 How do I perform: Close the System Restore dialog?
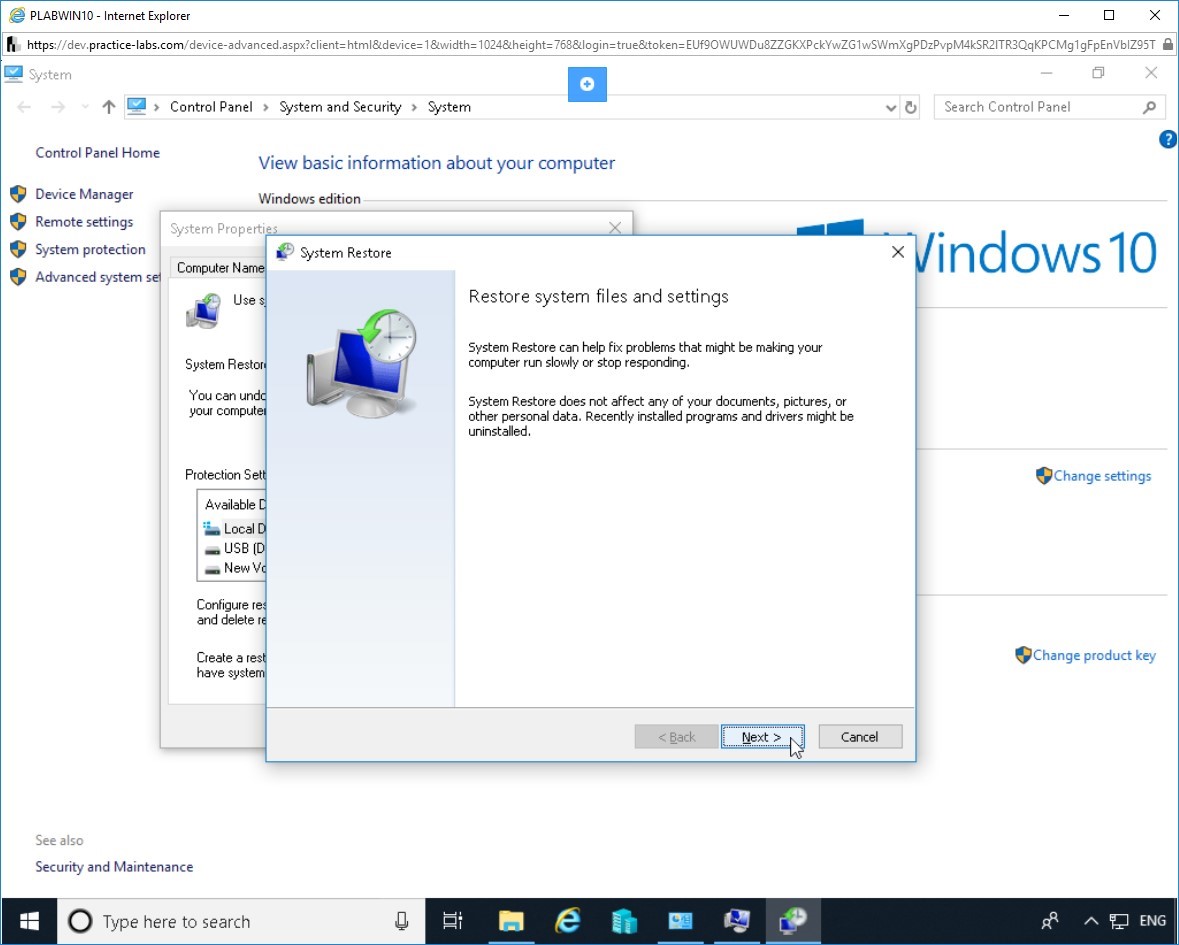[x=898, y=253]
